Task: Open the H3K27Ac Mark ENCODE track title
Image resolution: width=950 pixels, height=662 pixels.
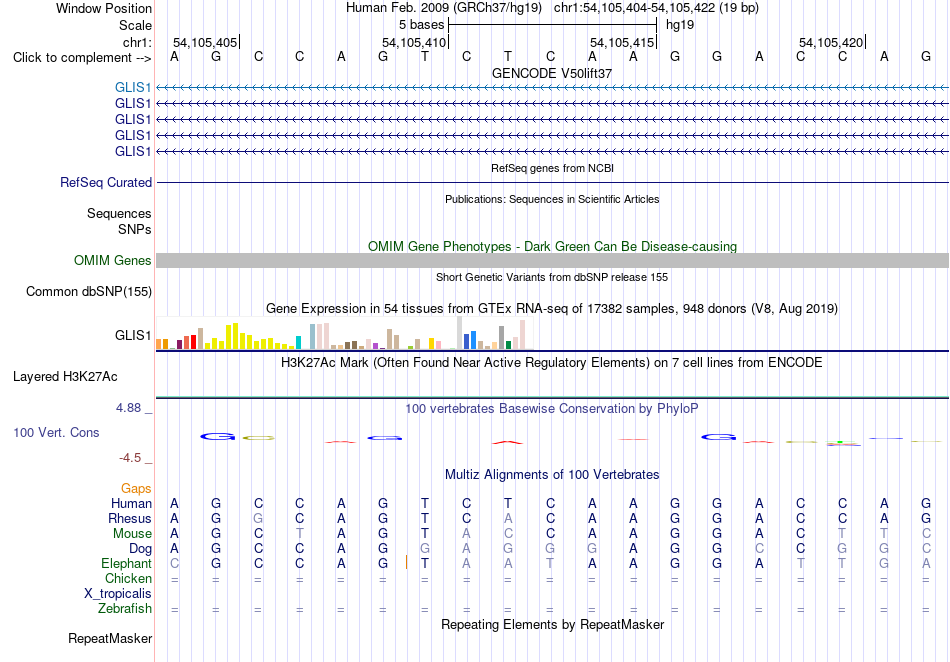Action: point(552,363)
